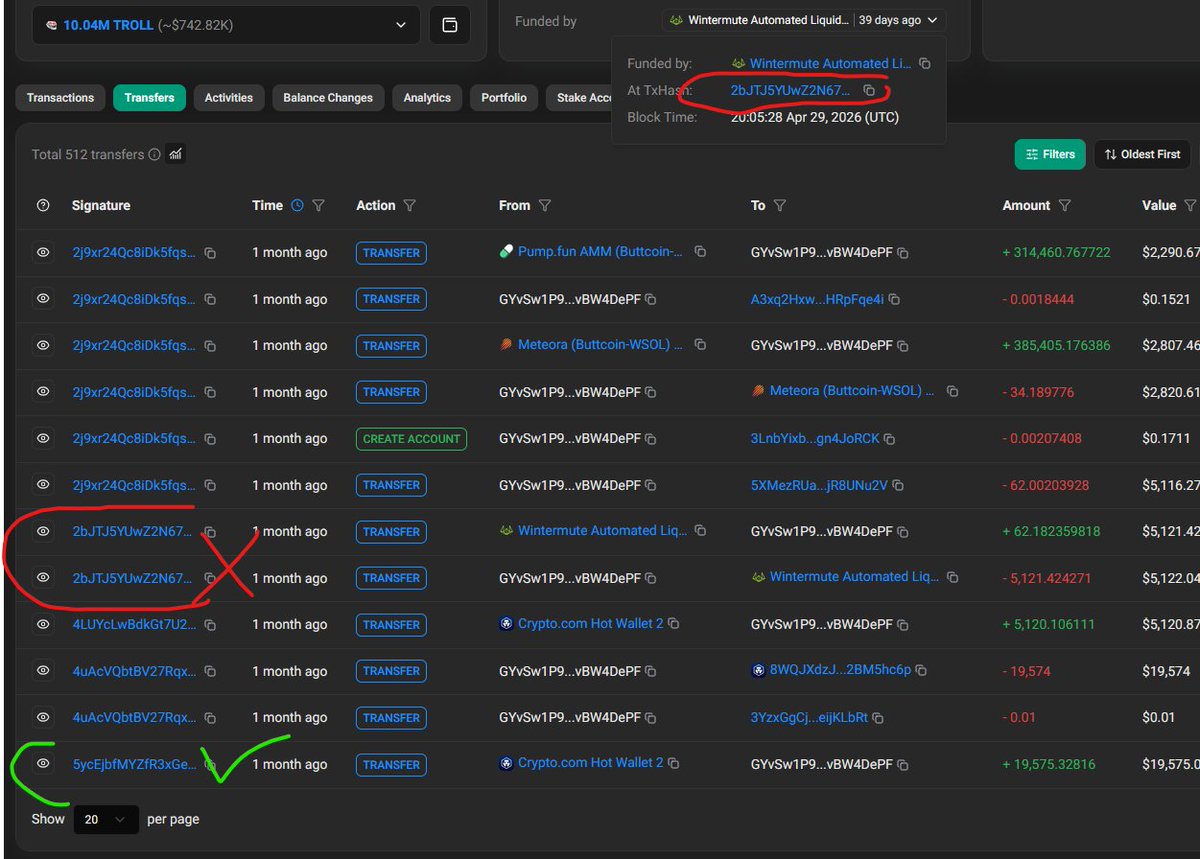Open signature 5ycEjbfMYZfR3xGe link
This screenshot has height=859, width=1200.
tap(134, 764)
